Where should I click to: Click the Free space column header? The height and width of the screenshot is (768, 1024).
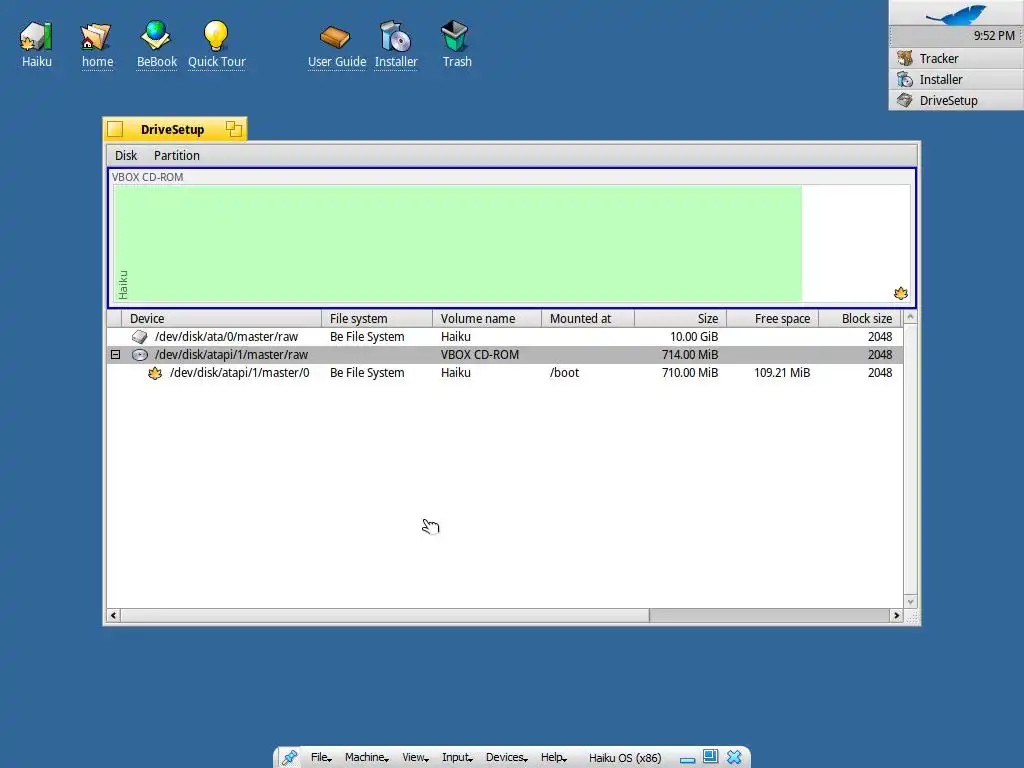[x=773, y=319]
